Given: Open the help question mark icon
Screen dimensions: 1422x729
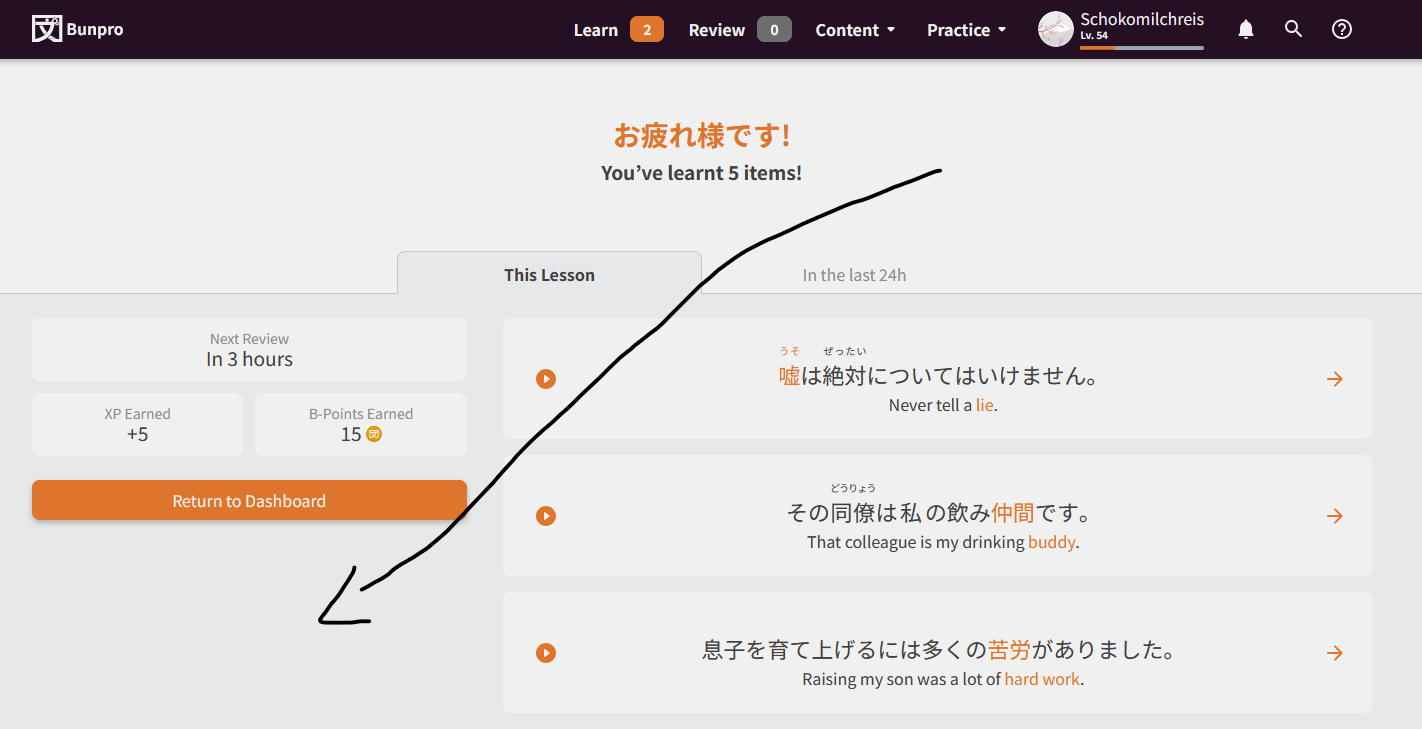Looking at the screenshot, I should point(1341,30).
